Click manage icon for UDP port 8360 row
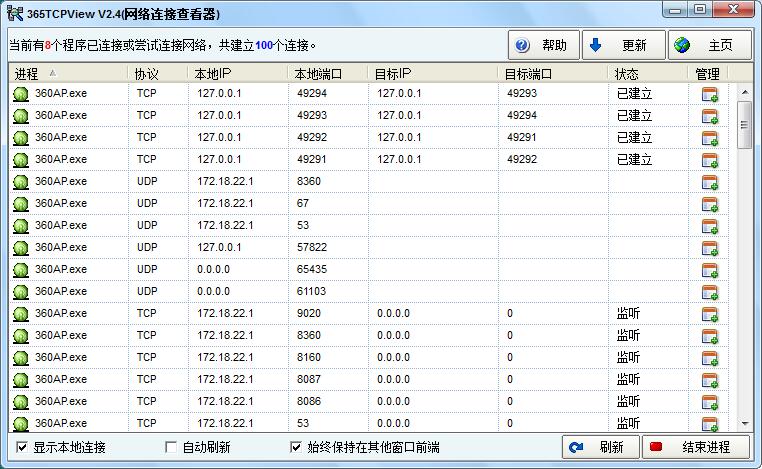This screenshot has width=762, height=469. tap(710, 182)
